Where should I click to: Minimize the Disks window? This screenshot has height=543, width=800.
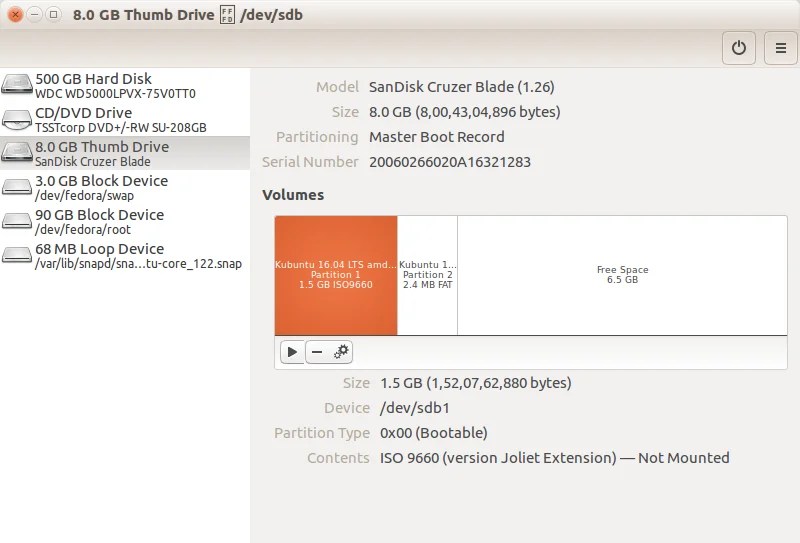click(x=34, y=14)
